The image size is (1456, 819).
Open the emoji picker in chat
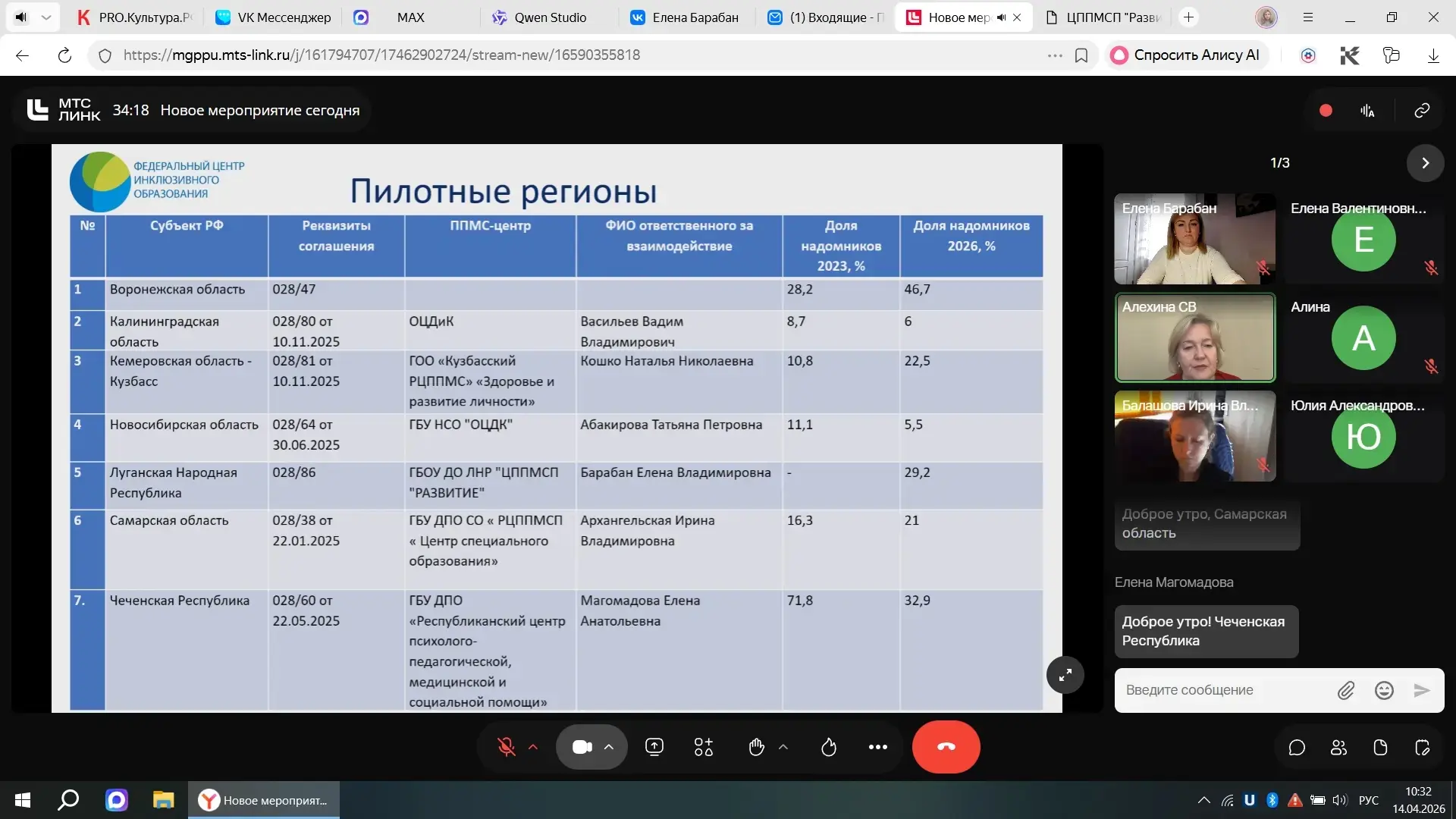tap(1384, 690)
